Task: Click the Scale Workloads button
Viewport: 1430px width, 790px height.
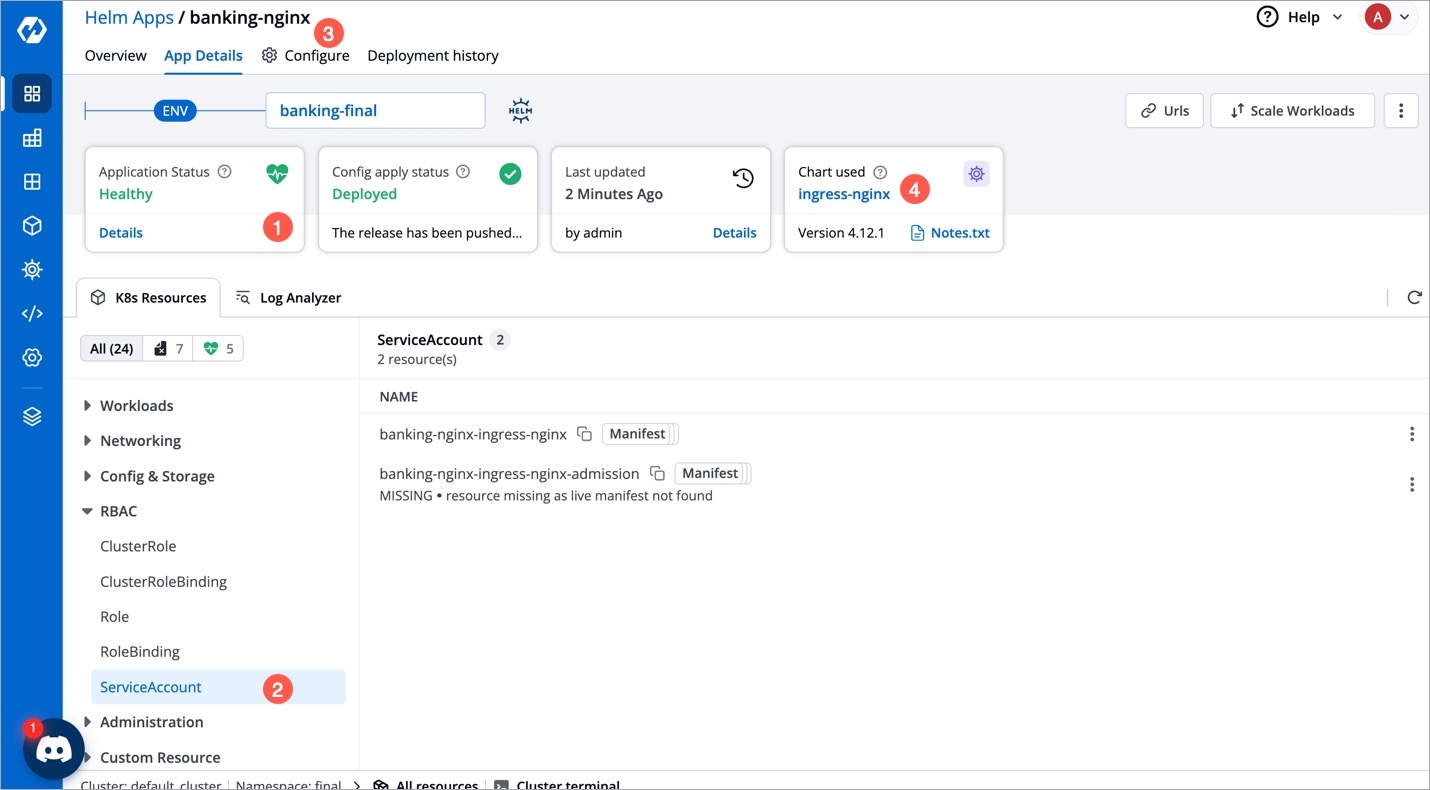Action: (x=1292, y=111)
